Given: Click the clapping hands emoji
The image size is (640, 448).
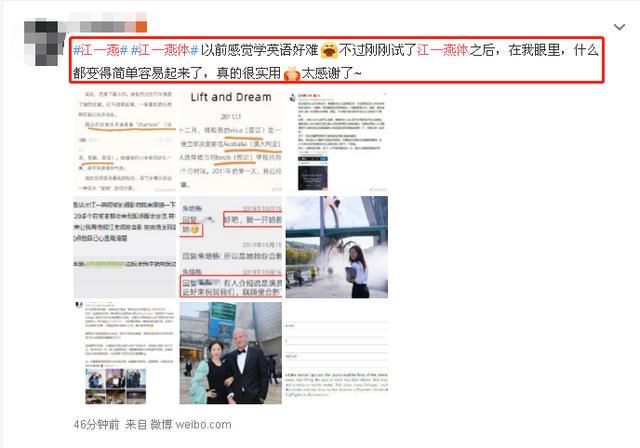Looking at the screenshot, I should [x=291, y=73].
